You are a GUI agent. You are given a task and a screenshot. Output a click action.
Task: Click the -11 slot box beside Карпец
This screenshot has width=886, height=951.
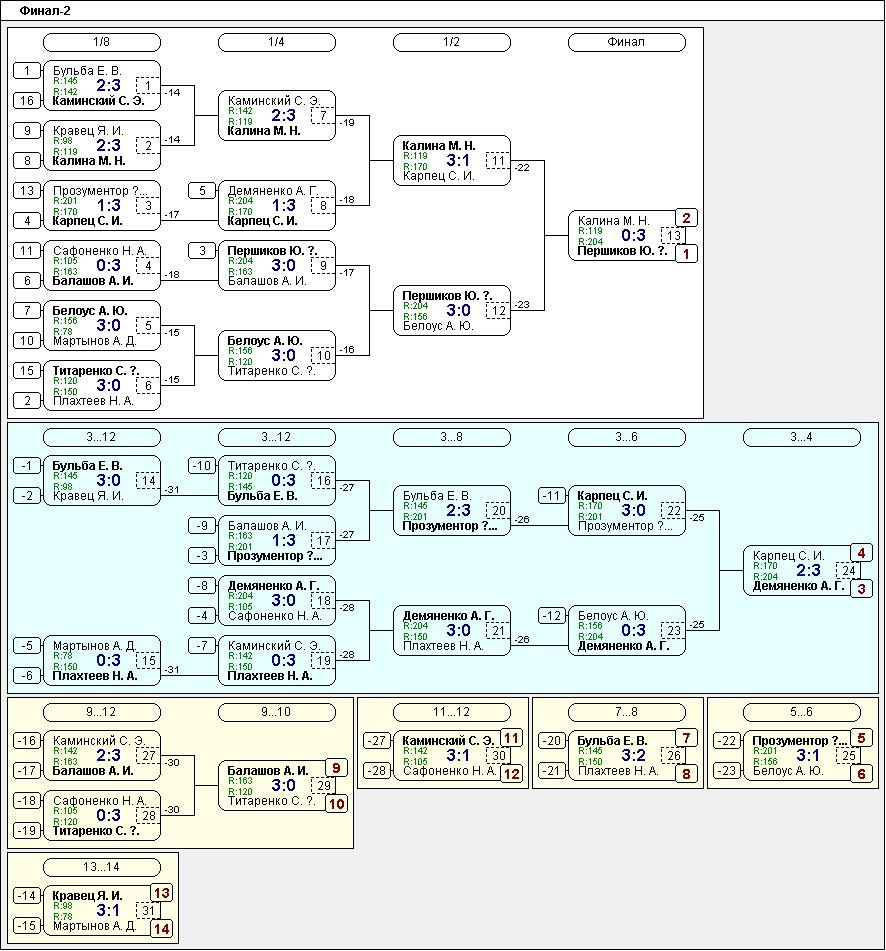pos(552,496)
